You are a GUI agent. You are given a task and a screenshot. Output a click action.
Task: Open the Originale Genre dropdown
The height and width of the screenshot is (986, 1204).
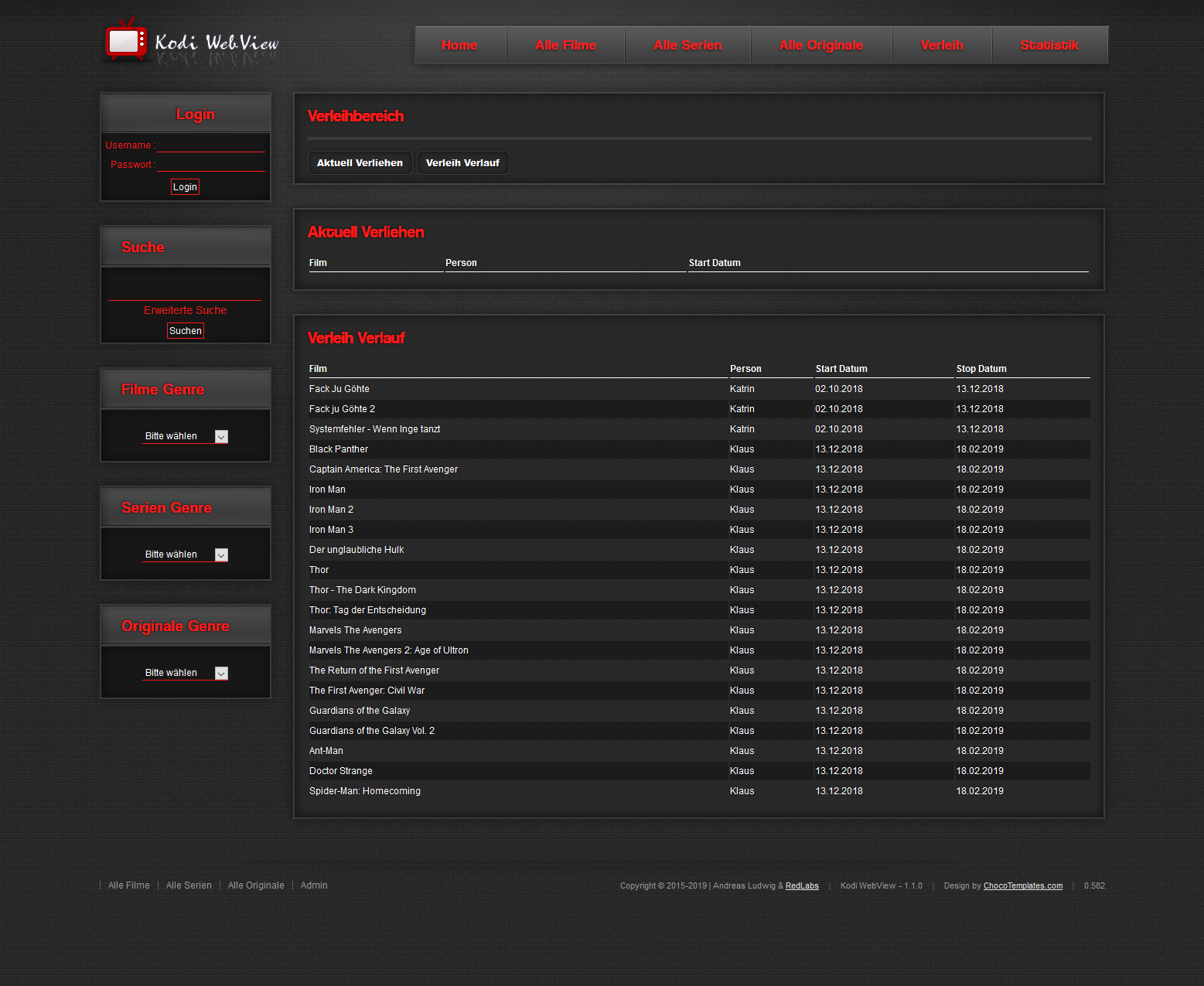185,673
